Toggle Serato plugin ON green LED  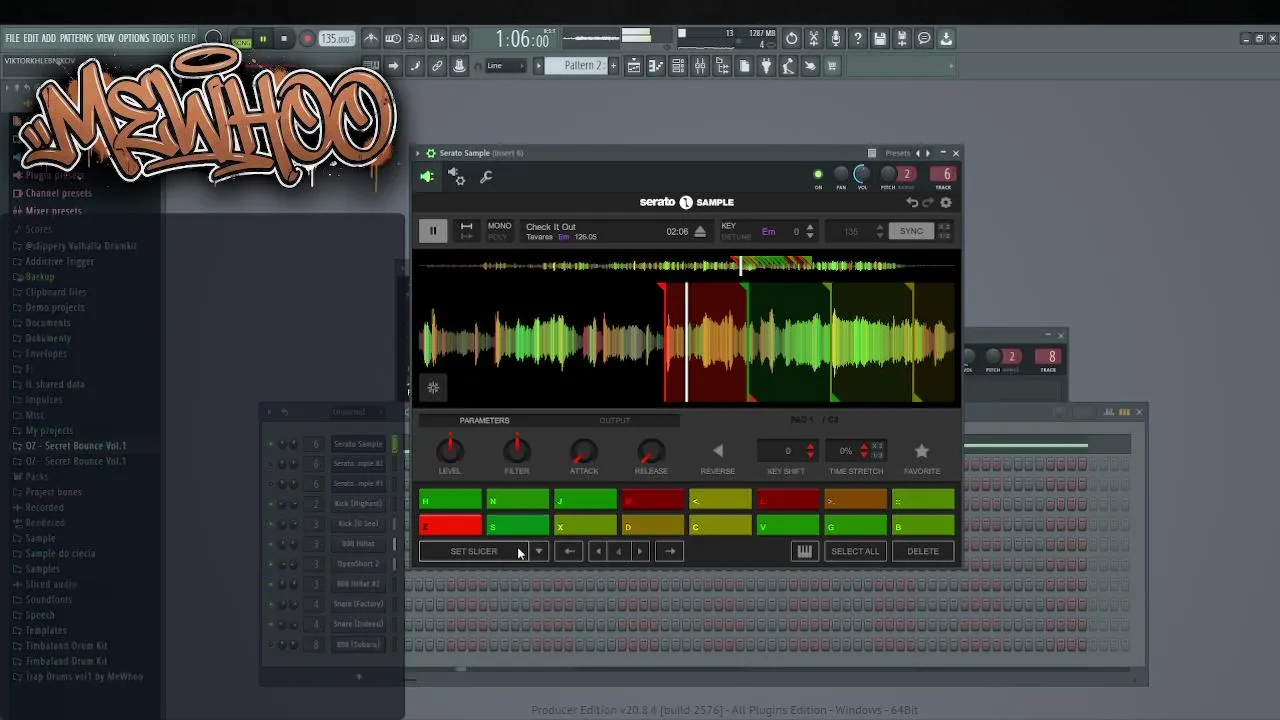tap(818, 175)
